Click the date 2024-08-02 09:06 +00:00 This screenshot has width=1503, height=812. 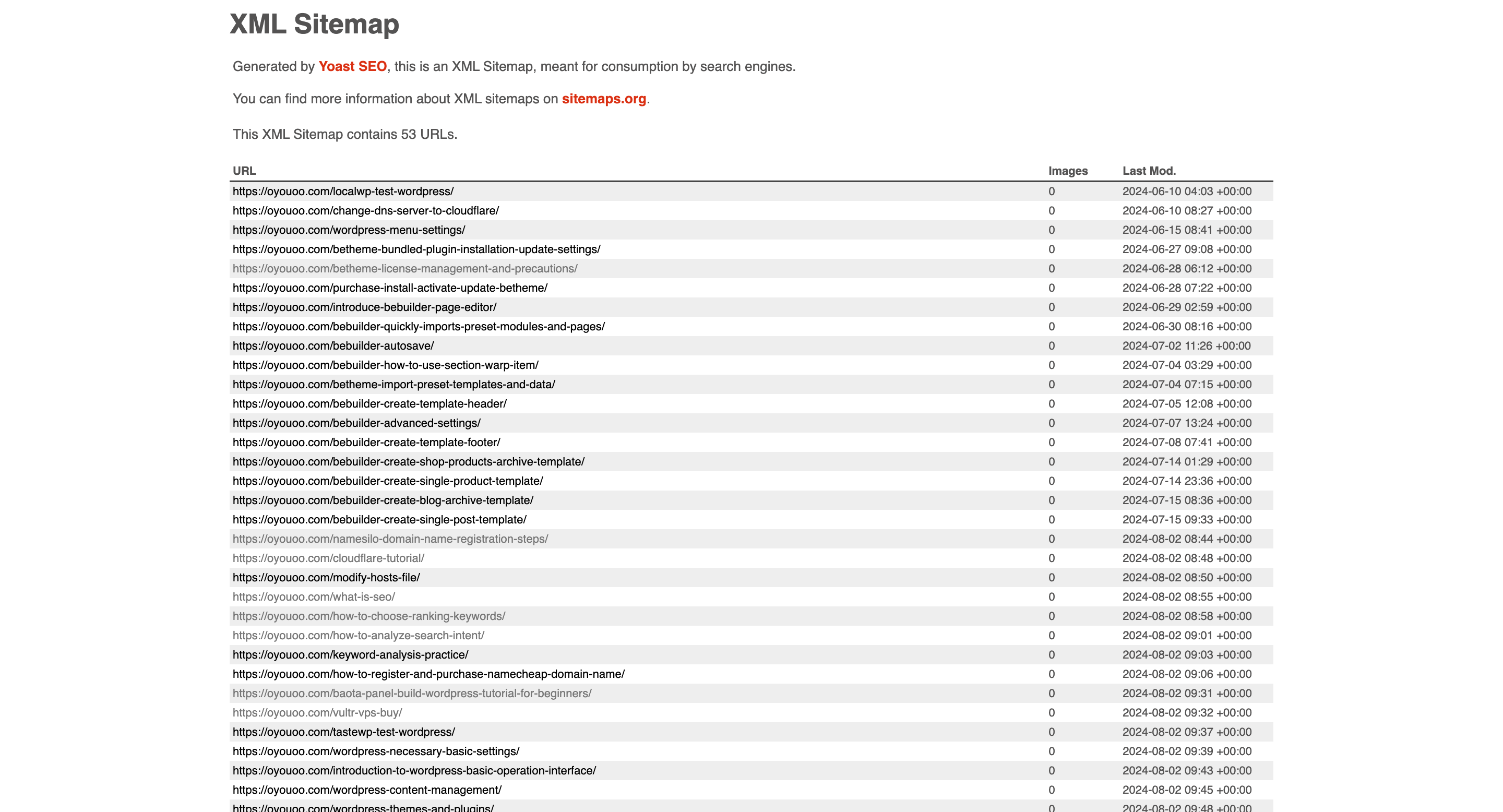tap(1187, 674)
